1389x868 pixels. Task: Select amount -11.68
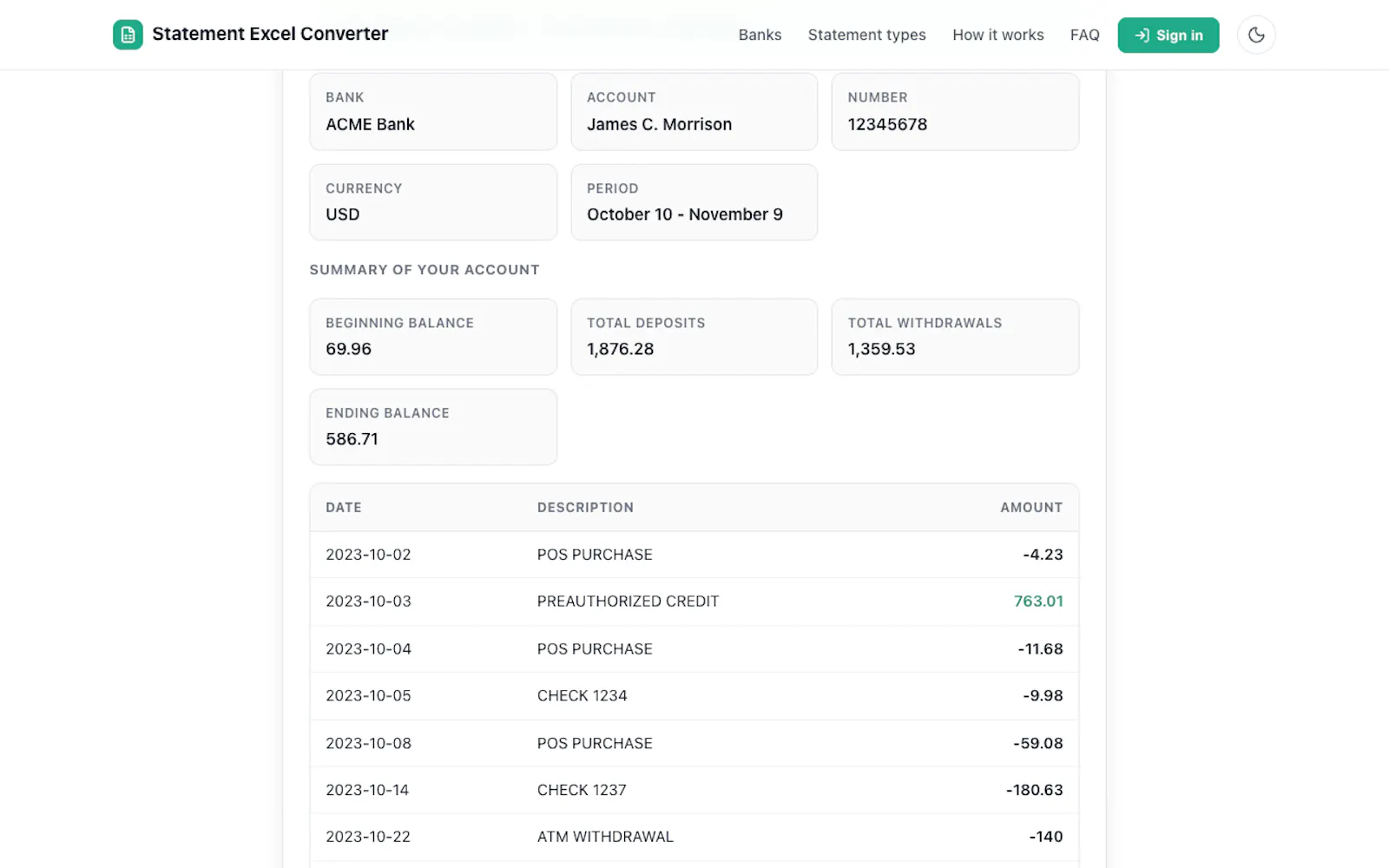pos(1040,649)
